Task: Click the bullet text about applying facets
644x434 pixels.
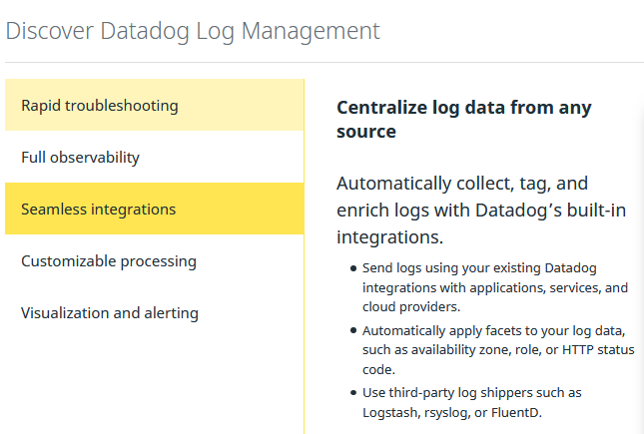Action: pos(495,349)
